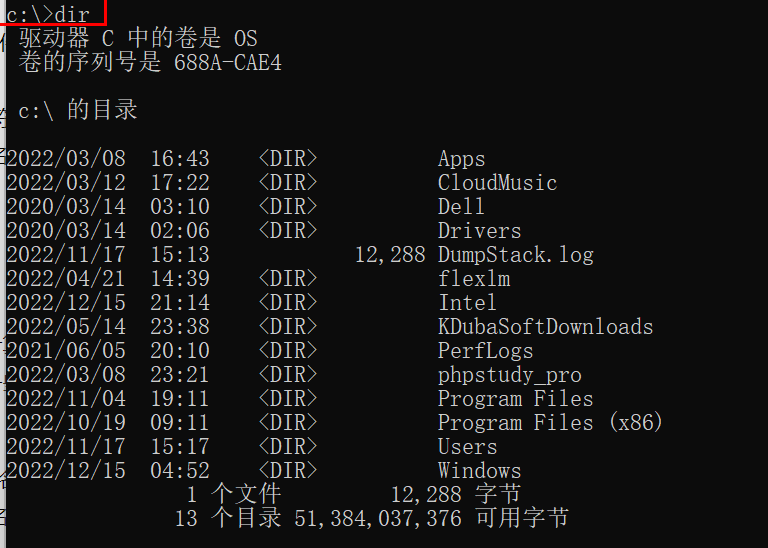
Task: Click the PerfLogs folder name
Action: [x=485, y=351]
